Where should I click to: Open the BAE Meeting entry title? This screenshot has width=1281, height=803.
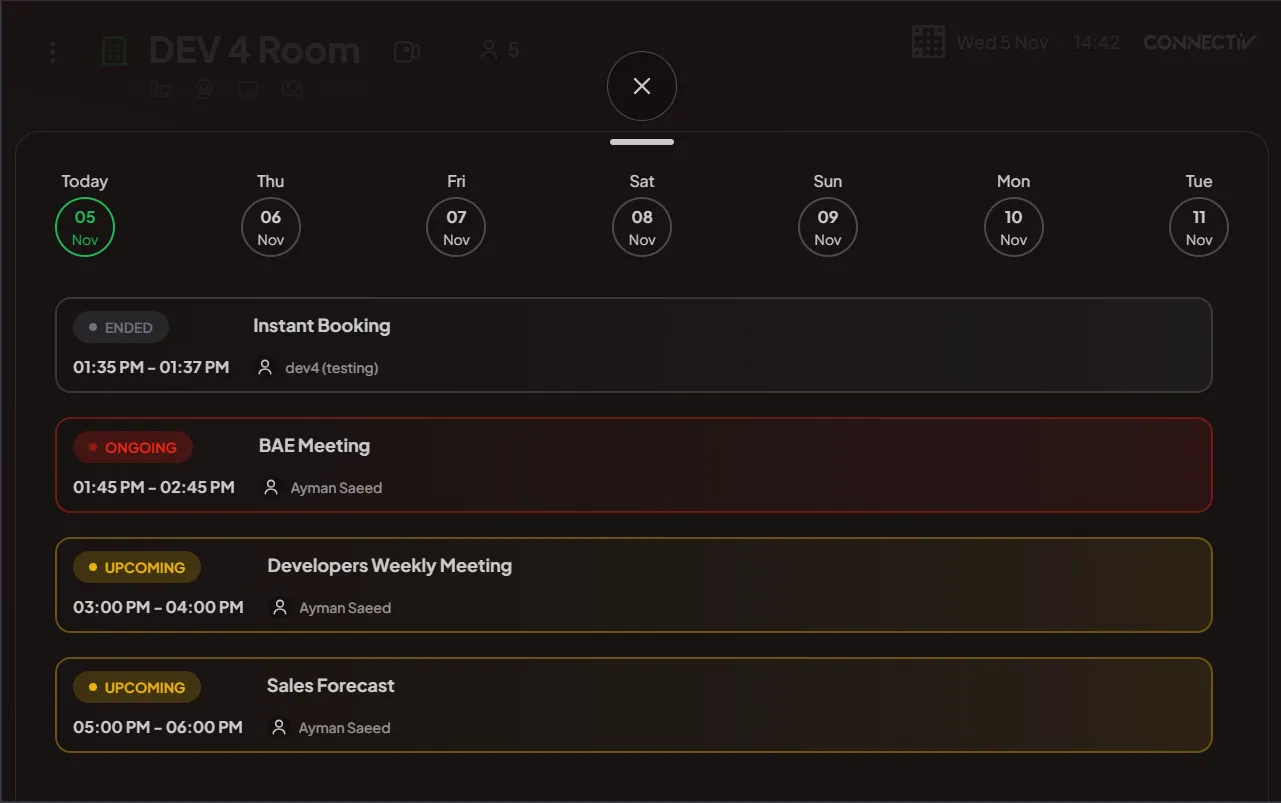tap(314, 446)
